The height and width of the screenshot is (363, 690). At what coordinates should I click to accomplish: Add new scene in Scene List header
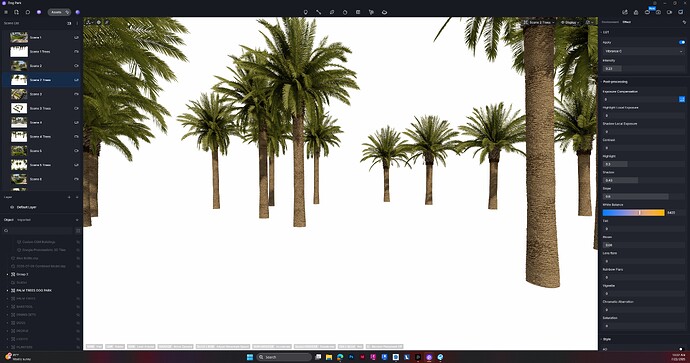pos(69,23)
